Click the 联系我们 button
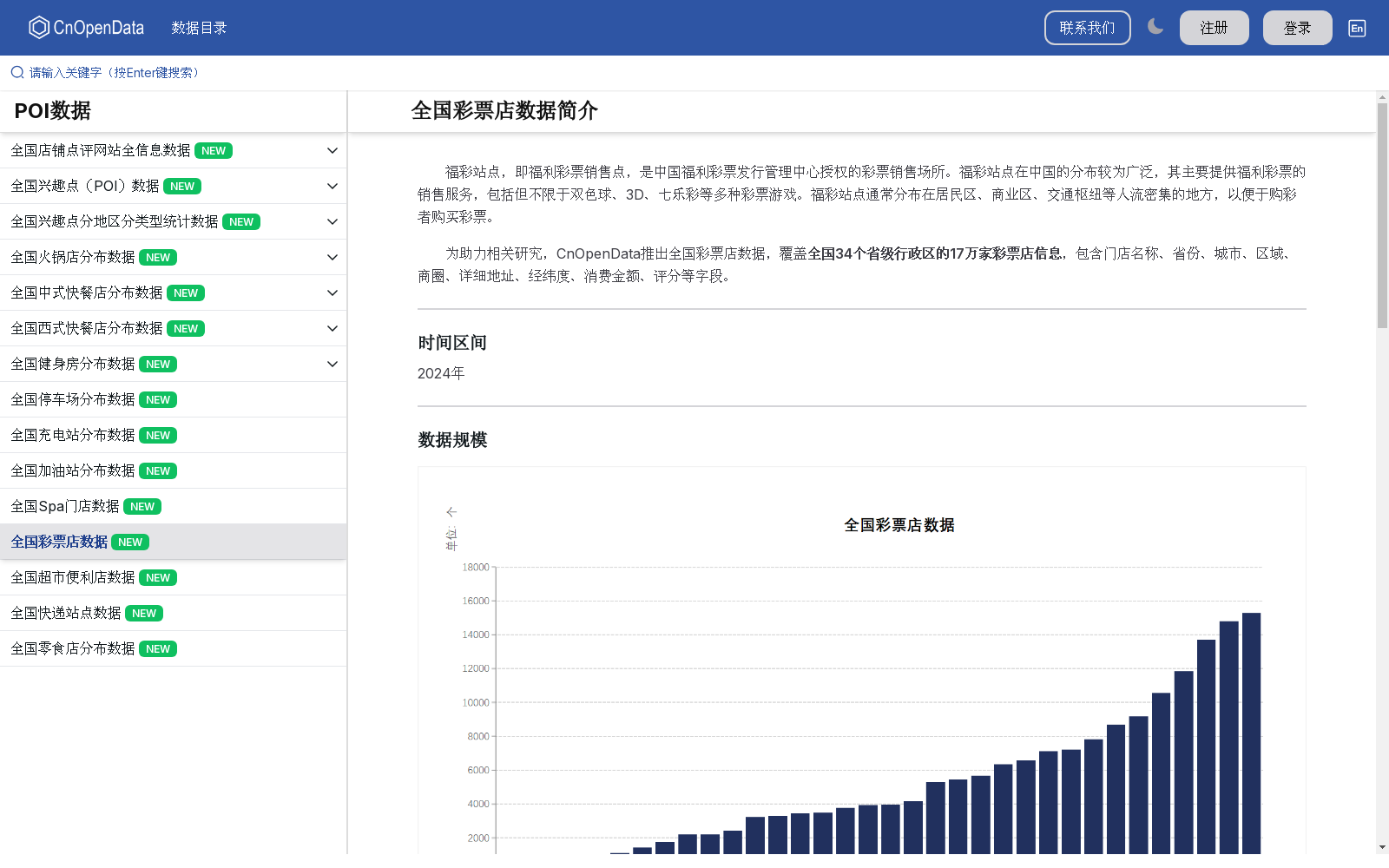Screen dimensions: 1389x868 click(x=1087, y=28)
